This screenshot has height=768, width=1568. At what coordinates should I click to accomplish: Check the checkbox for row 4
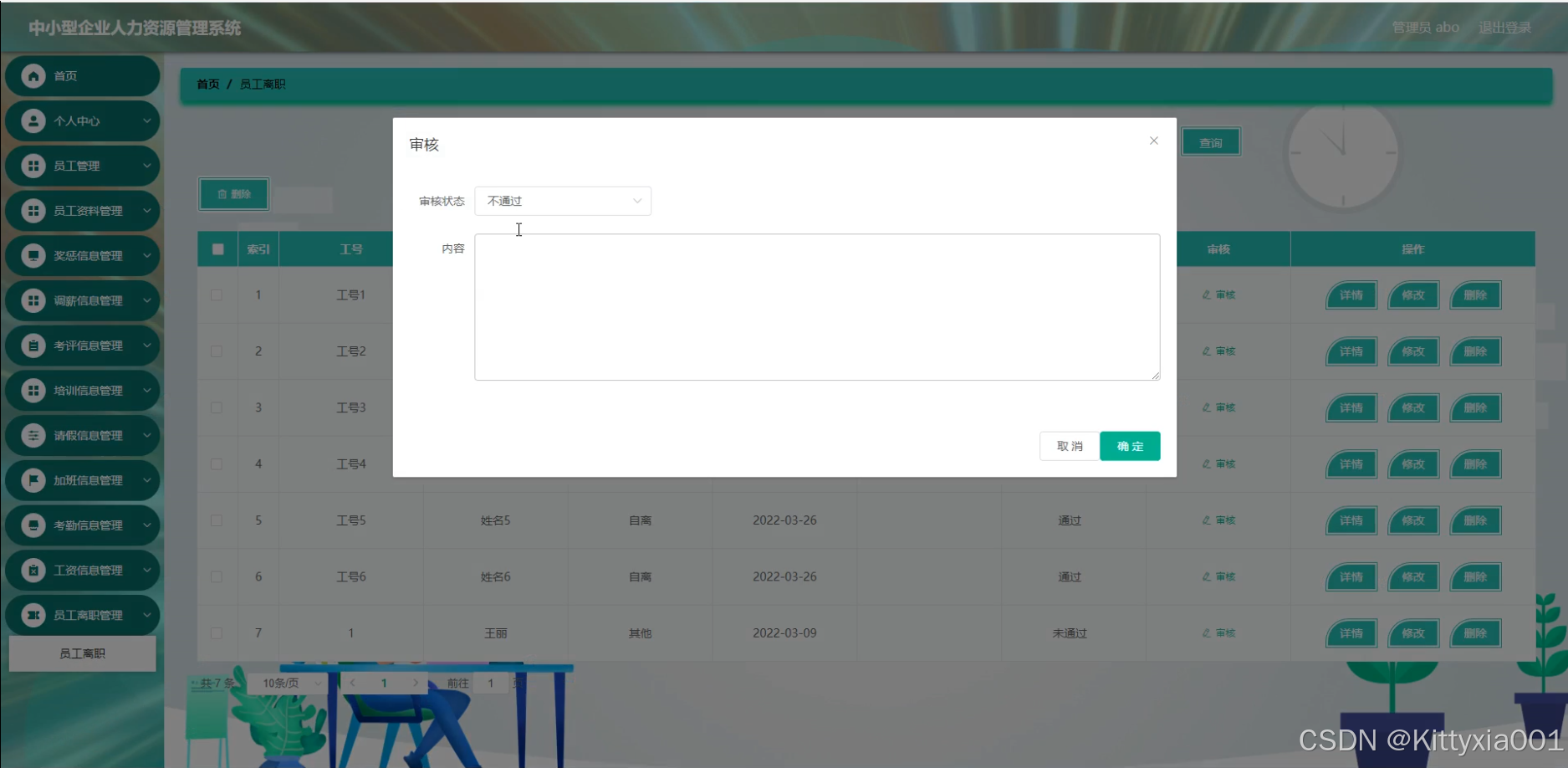(217, 463)
